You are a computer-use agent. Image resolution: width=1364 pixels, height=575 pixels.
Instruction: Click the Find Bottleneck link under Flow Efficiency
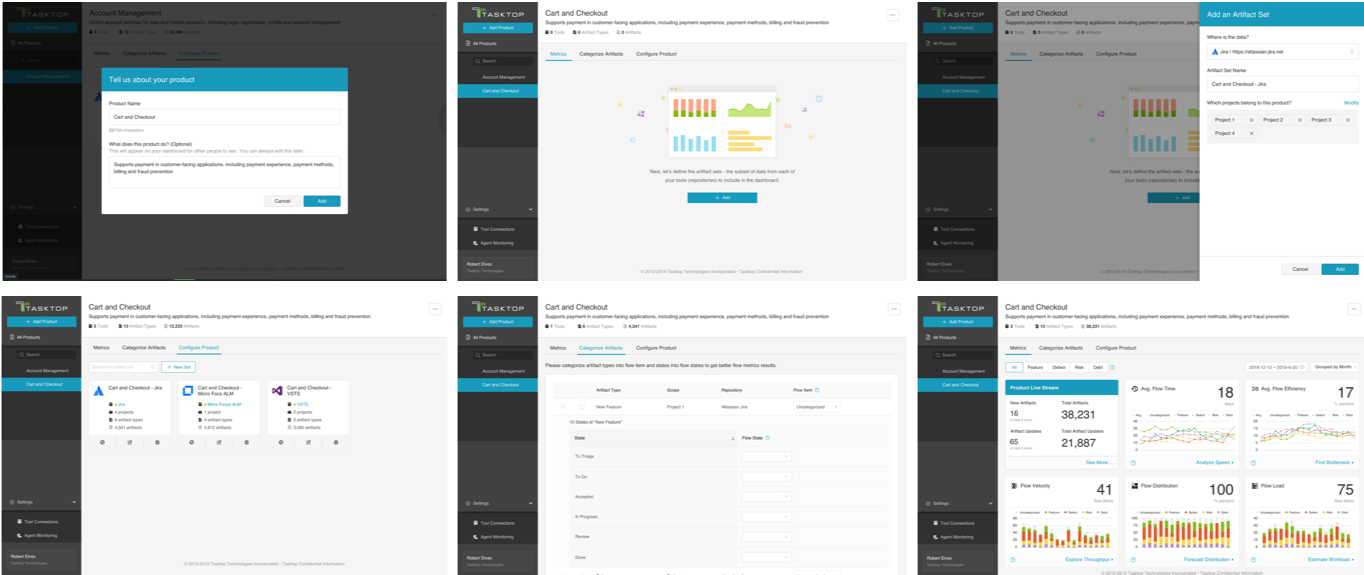(x=1335, y=463)
